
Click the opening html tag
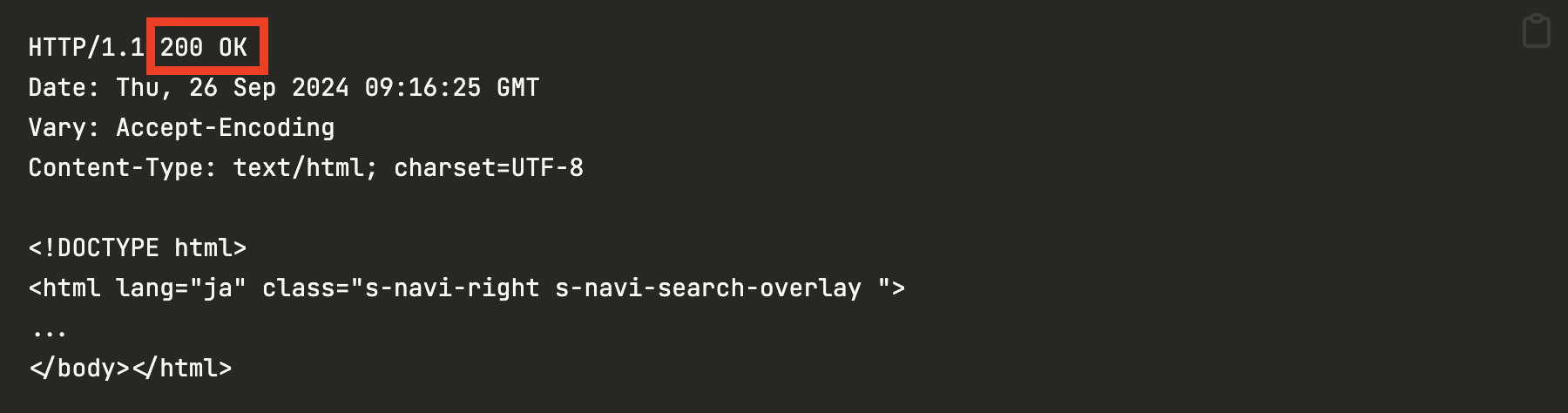point(64,288)
